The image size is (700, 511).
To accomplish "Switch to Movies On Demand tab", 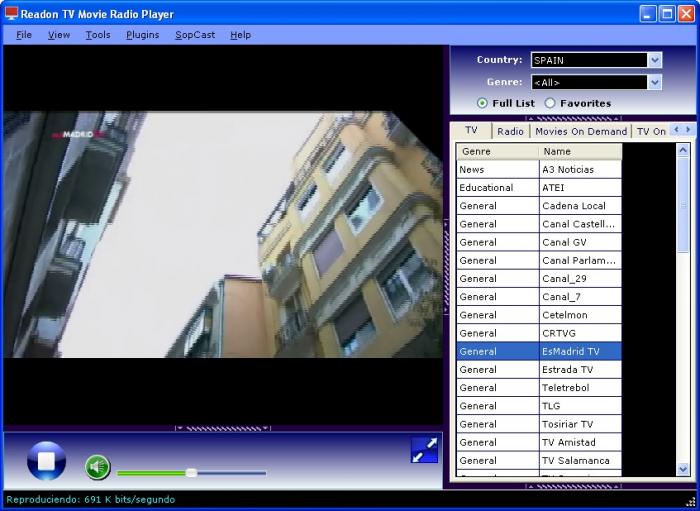I will coord(580,131).
